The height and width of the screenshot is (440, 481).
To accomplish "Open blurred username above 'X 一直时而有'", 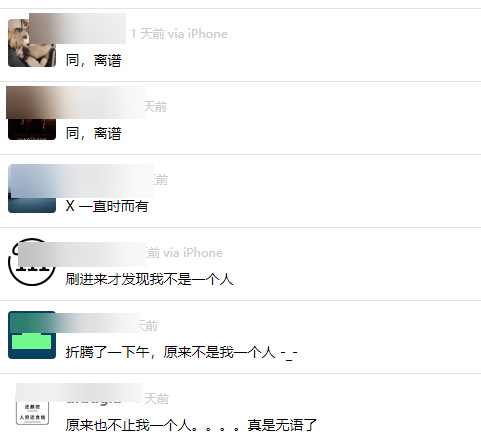I will tap(83, 181).
